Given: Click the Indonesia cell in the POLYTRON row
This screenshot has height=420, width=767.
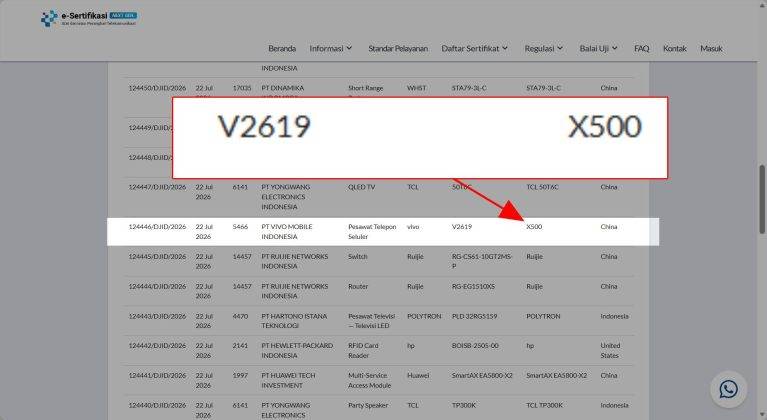Looking at the screenshot, I should (x=614, y=316).
